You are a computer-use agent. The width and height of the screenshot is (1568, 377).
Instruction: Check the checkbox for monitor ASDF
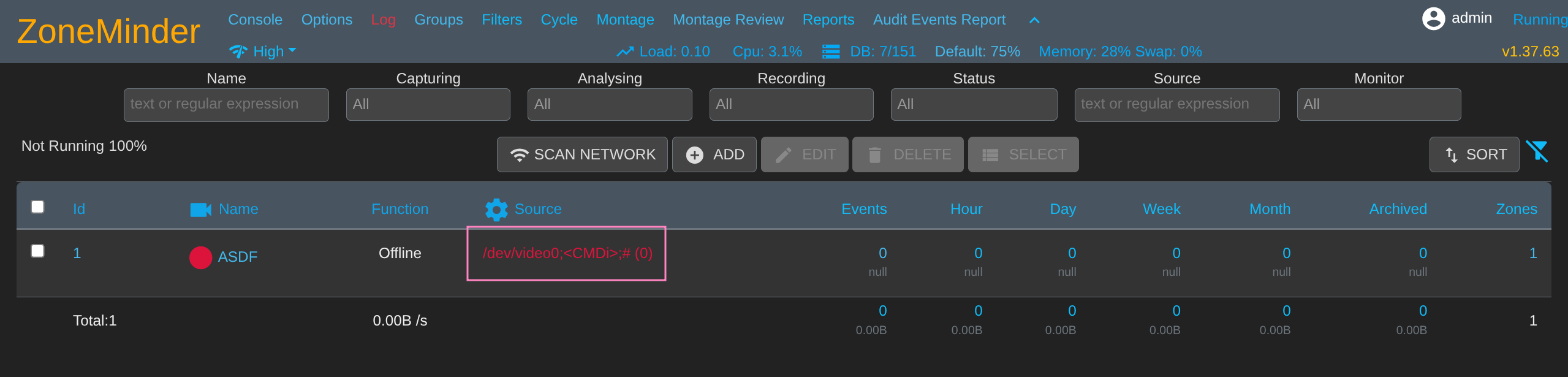[38, 251]
